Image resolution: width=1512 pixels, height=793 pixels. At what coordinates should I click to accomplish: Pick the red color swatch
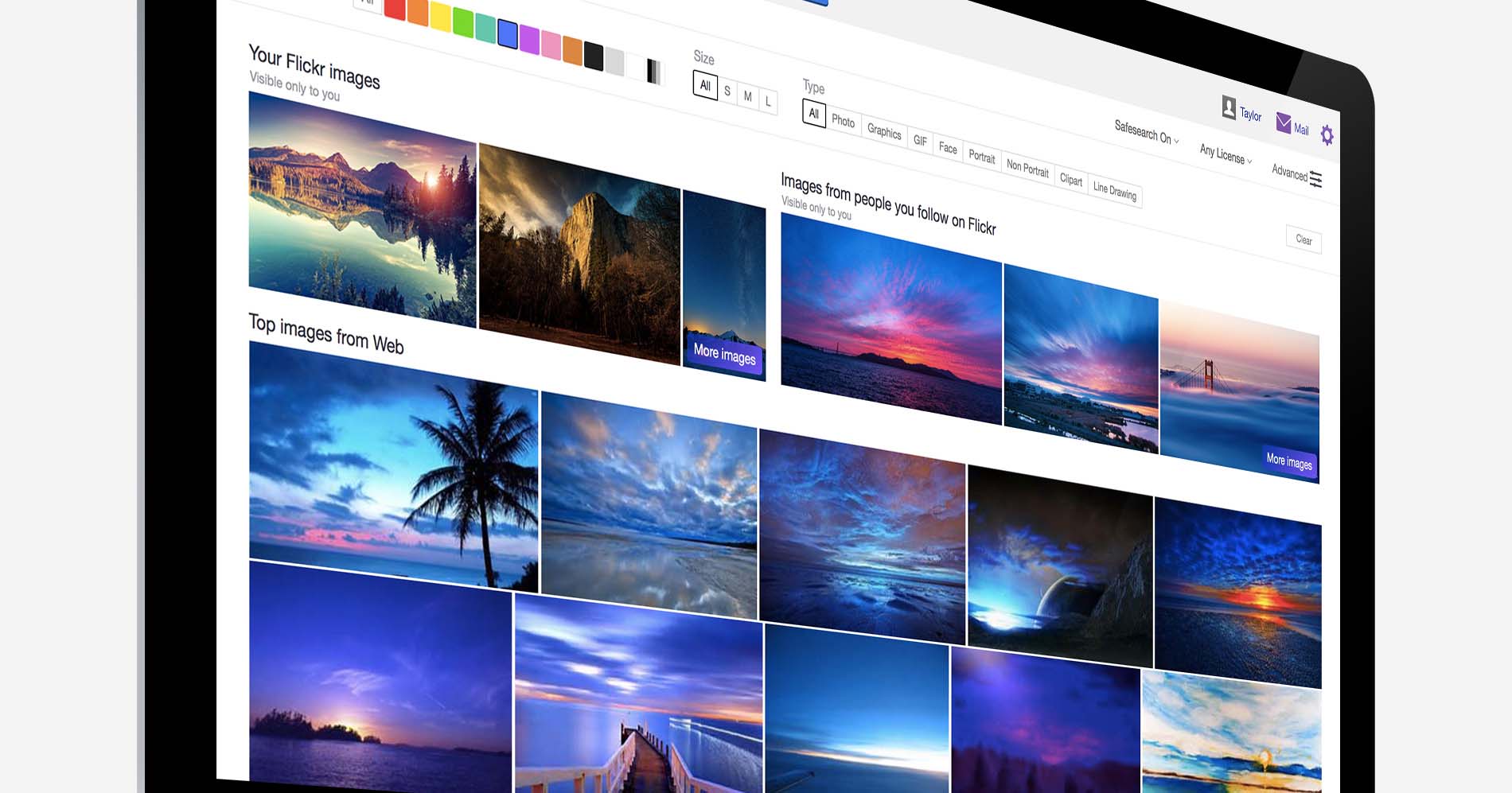395,7
